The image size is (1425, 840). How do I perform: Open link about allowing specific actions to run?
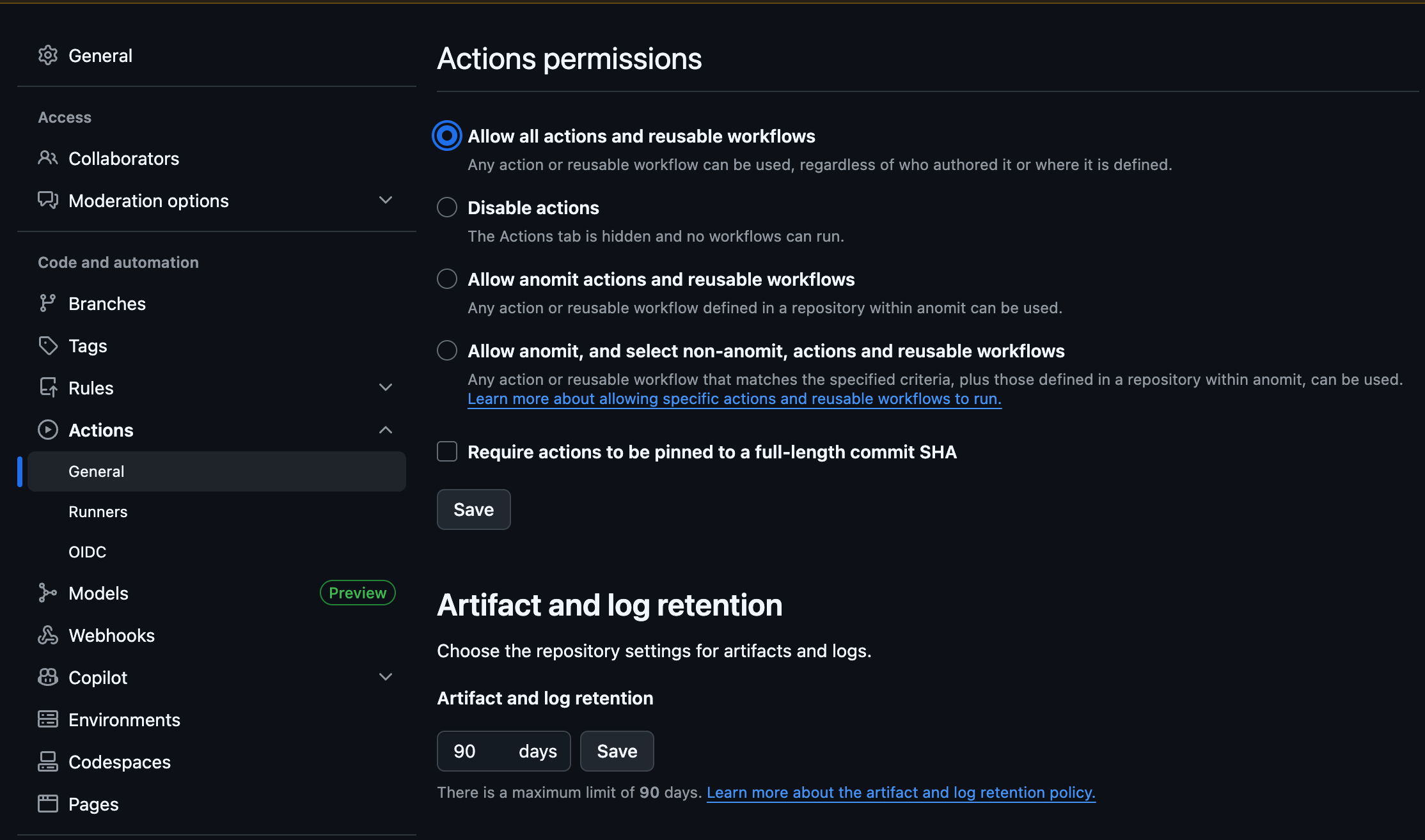(734, 399)
